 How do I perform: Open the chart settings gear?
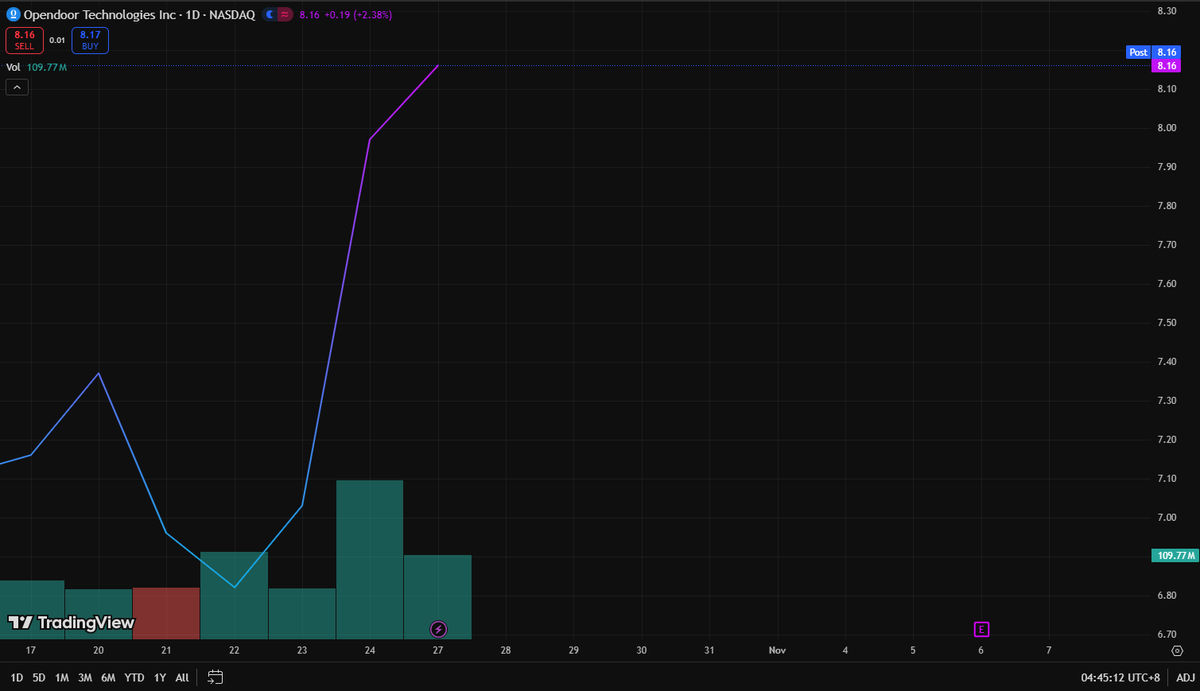coord(1177,650)
